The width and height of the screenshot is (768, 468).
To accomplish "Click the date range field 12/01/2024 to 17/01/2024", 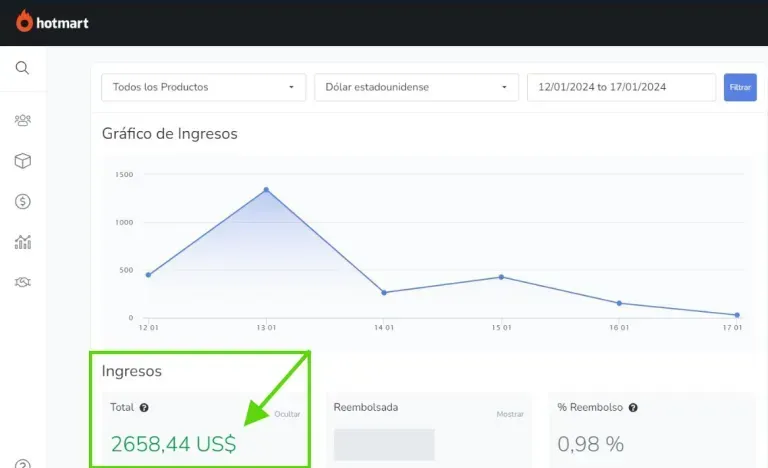I will [621, 87].
